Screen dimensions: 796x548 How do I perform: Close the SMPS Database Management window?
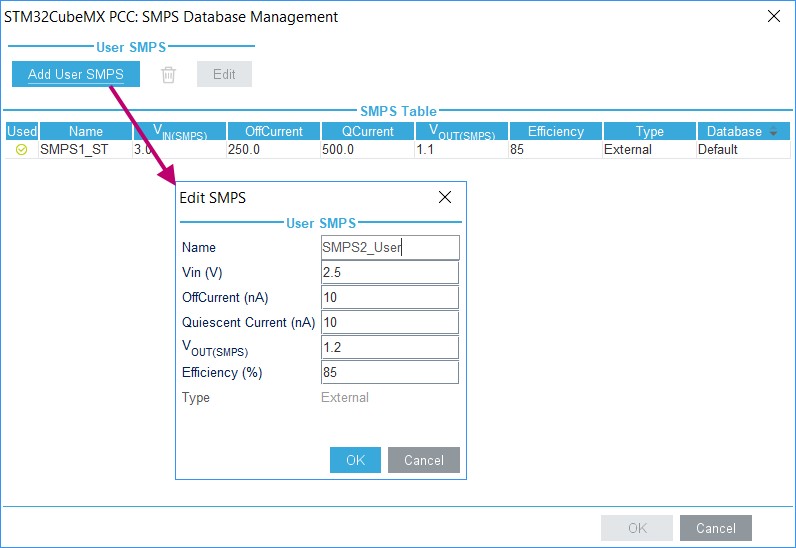coord(774,16)
